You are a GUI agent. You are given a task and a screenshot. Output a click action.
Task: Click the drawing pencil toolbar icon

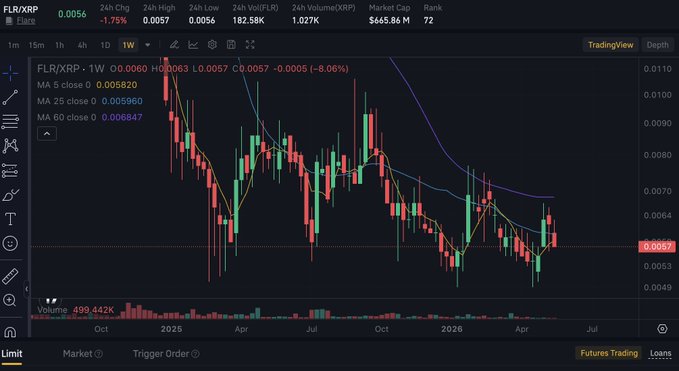point(174,45)
